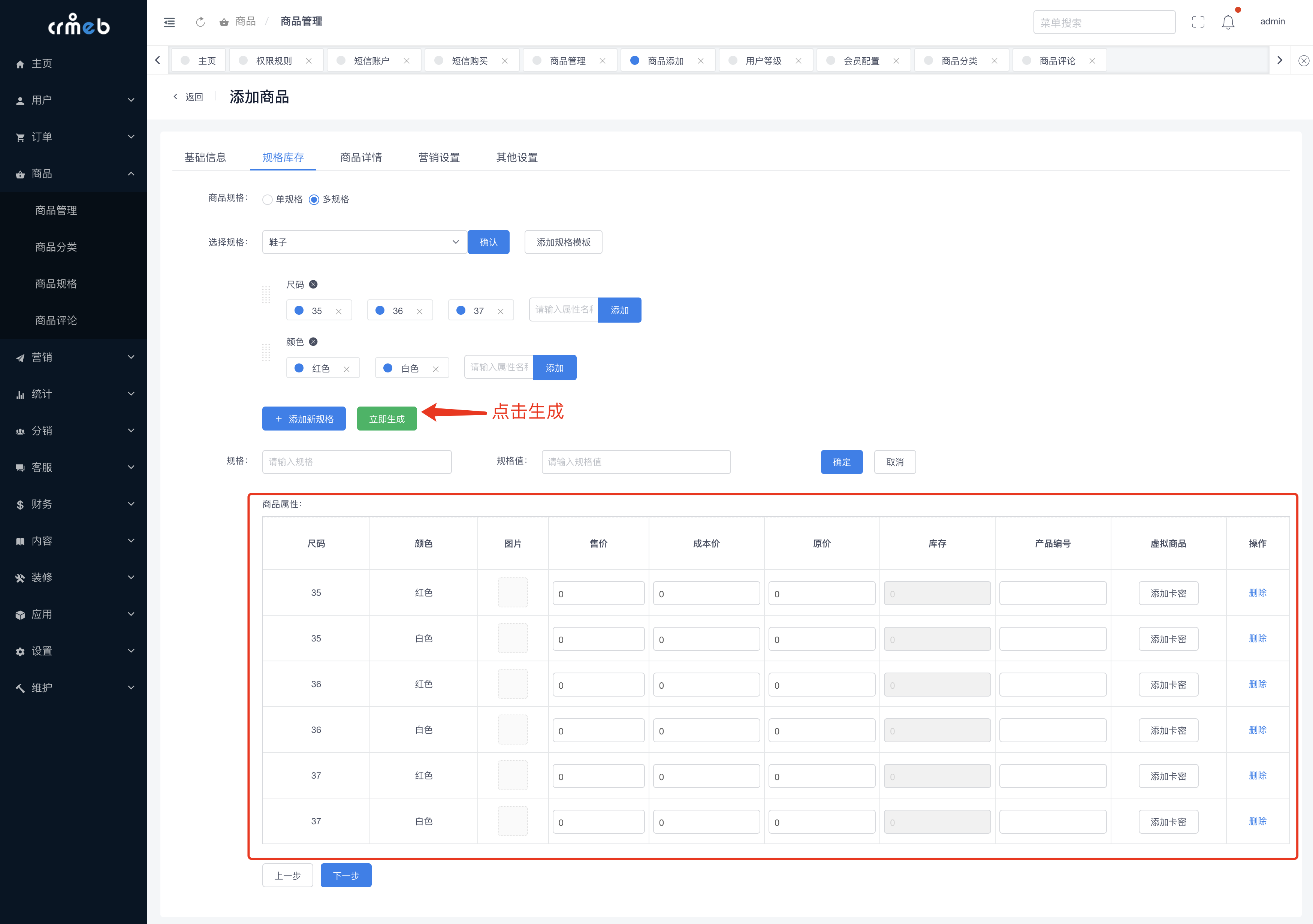1313x924 pixels.
Task: Remove the 颜色 spec group
Action: click(313, 341)
